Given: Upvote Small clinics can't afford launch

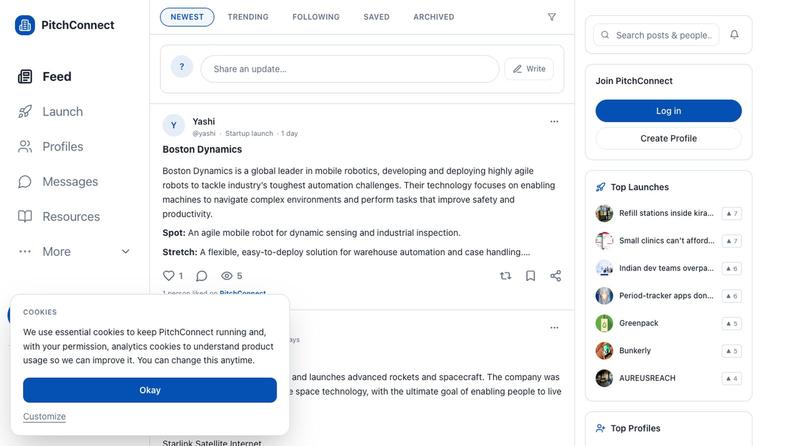Looking at the screenshot, I should (x=732, y=241).
